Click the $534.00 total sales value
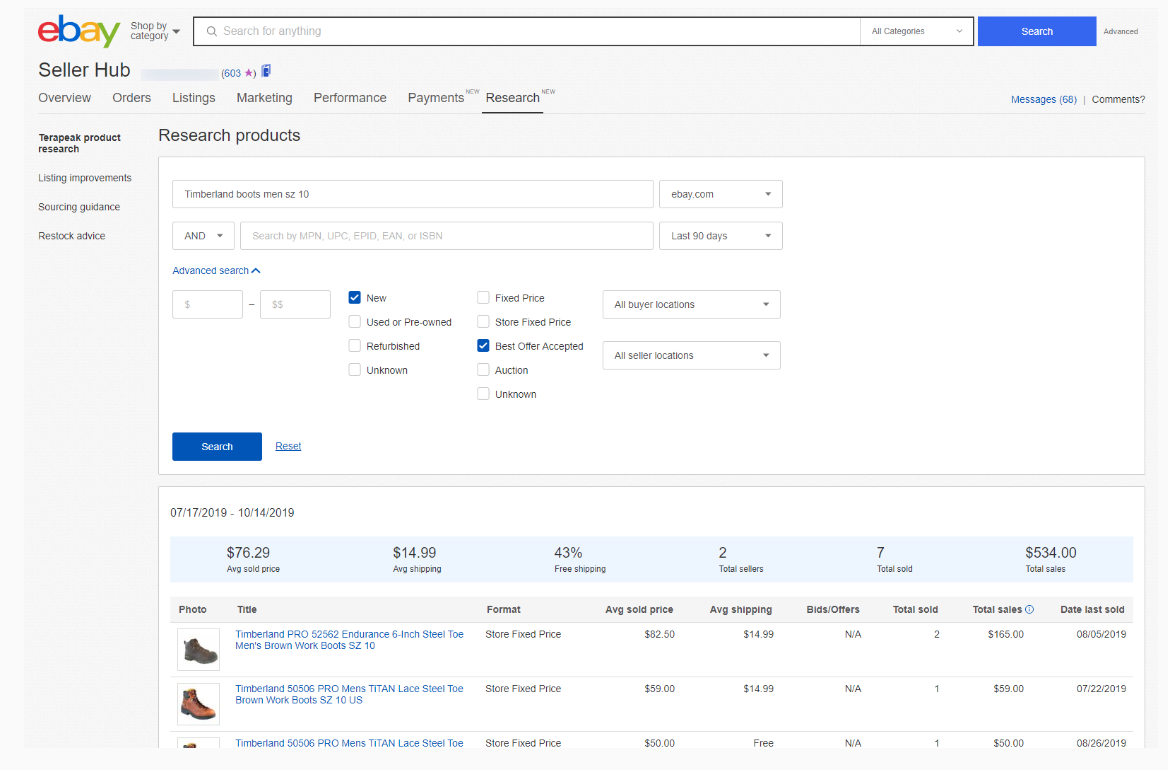1168x770 pixels. [x=1050, y=553]
